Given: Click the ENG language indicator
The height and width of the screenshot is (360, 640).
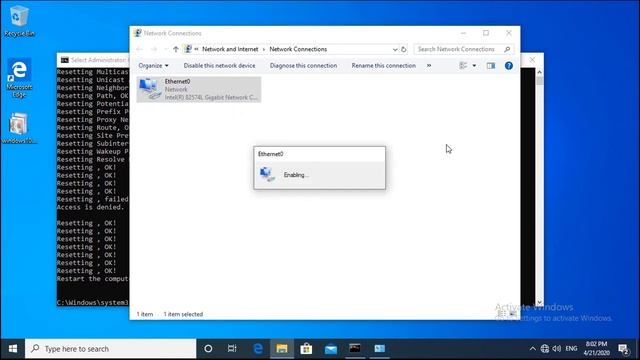Looking at the screenshot, I should [x=571, y=349].
